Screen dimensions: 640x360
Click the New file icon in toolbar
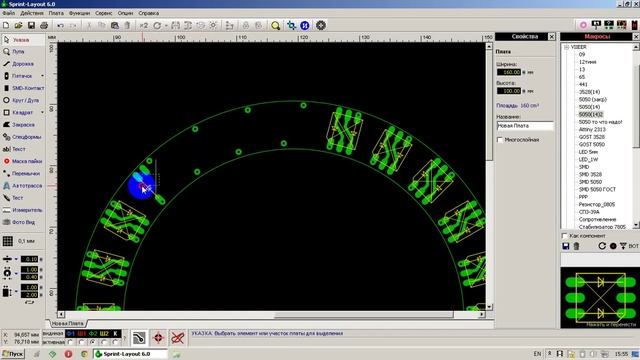coord(6,25)
